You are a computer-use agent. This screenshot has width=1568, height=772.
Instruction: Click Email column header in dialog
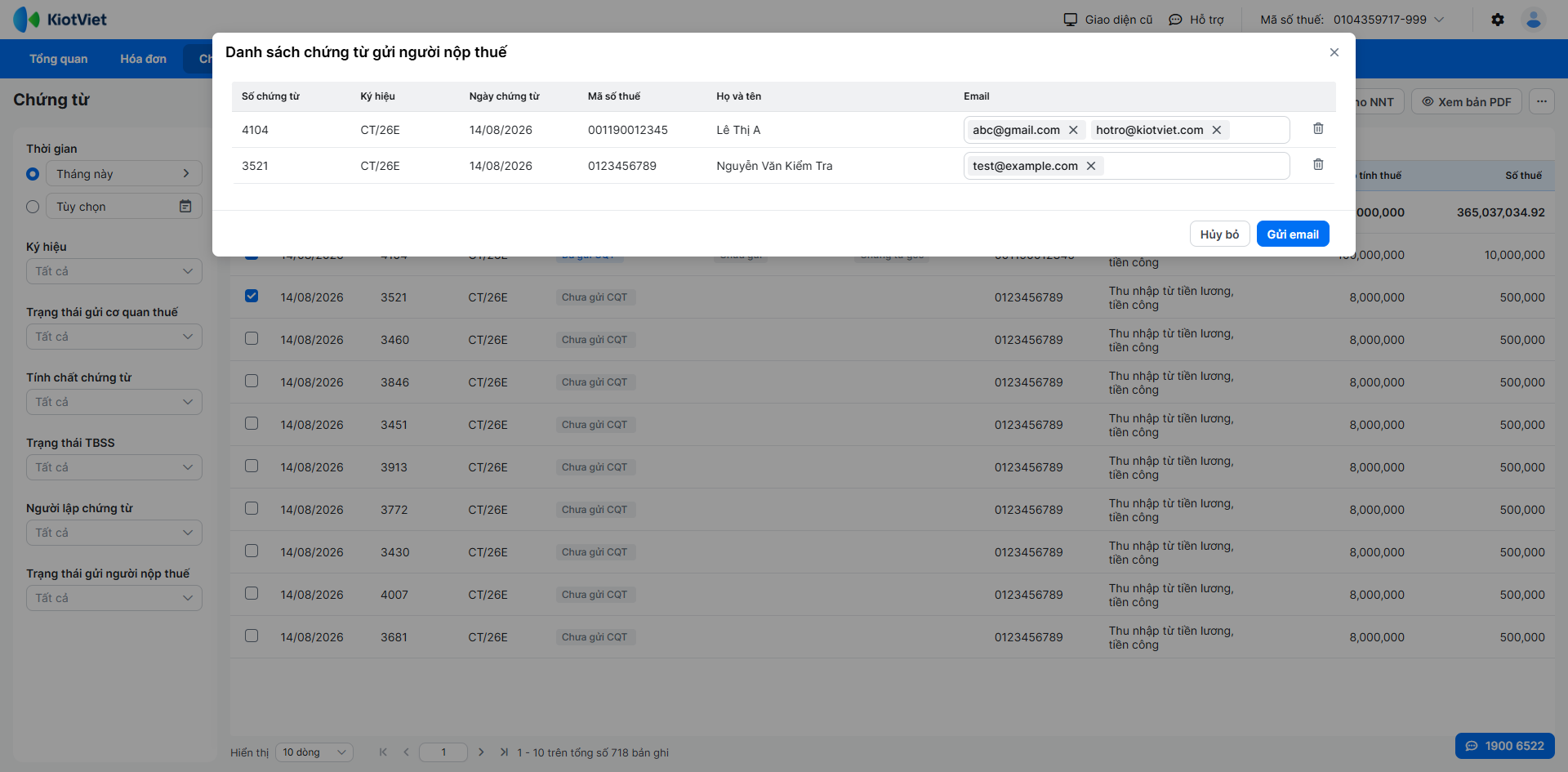click(977, 96)
